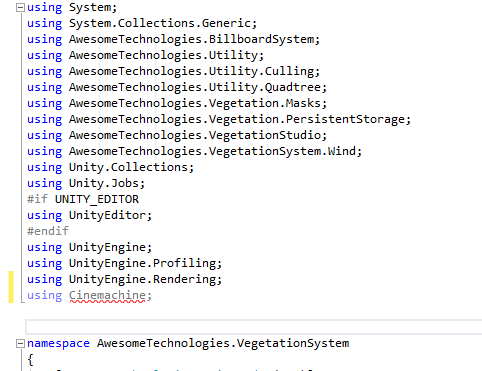Click the VegetationSystem.Wind using line
The width and height of the screenshot is (482, 371).
click(x=194, y=151)
